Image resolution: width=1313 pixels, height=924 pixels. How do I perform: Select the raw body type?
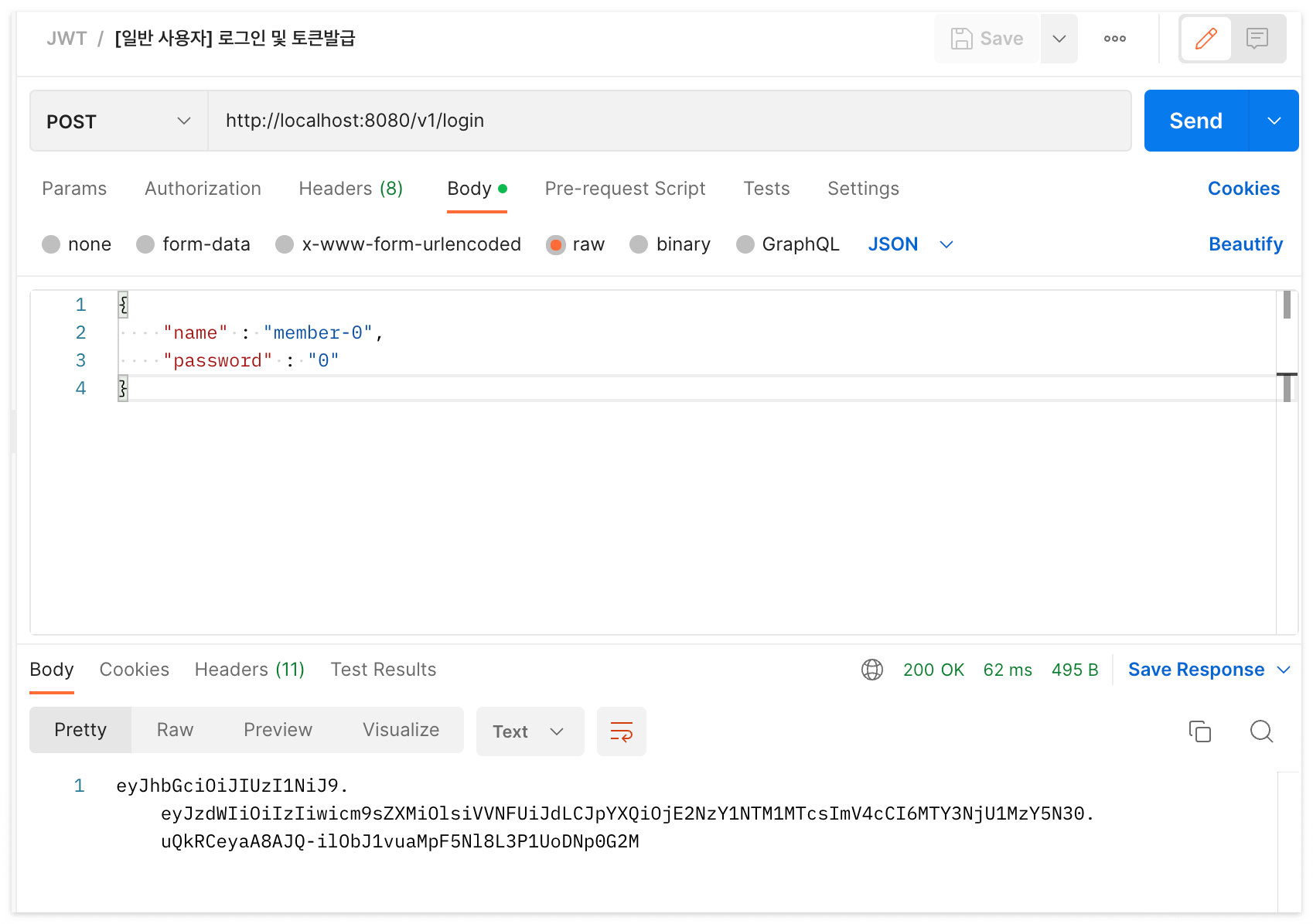[x=575, y=244]
